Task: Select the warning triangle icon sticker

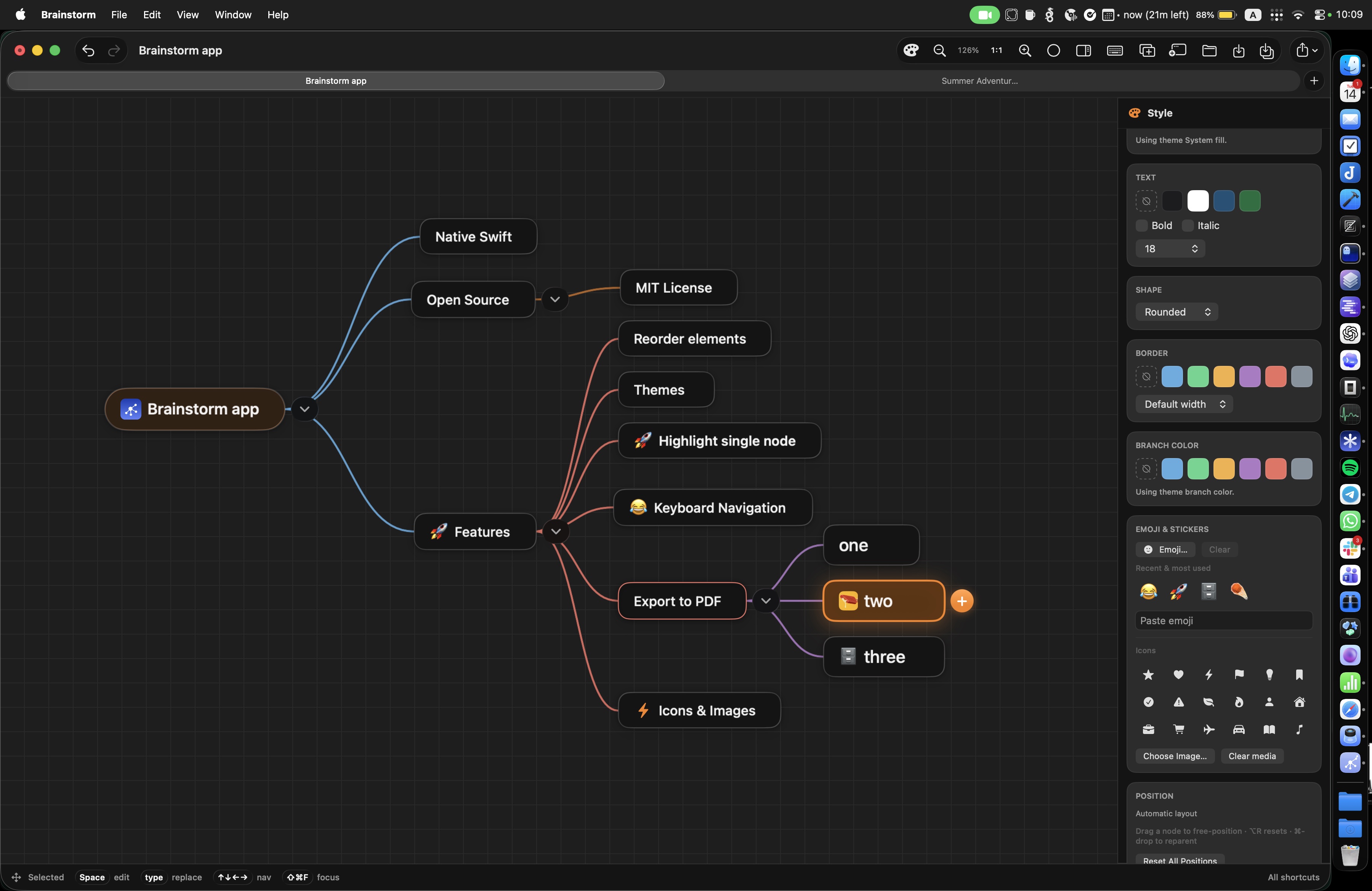Action: pyautogui.click(x=1178, y=702)
